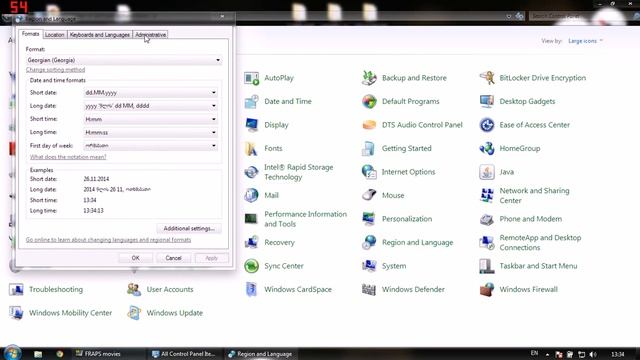This screenshot has width=640, height=360.
Task: Open the System icon
Action: click(369, 266)
